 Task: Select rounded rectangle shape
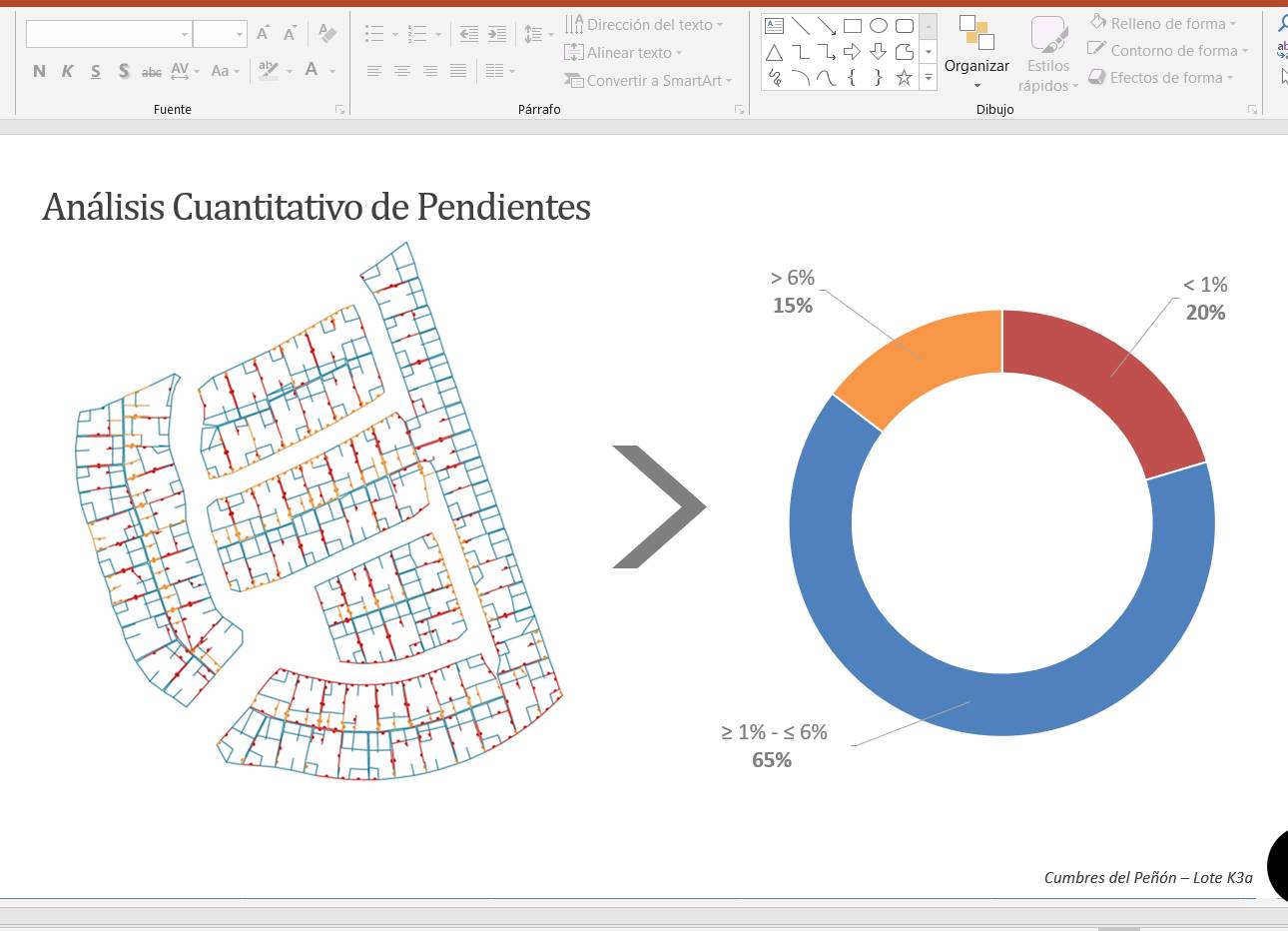pos(904,26)
